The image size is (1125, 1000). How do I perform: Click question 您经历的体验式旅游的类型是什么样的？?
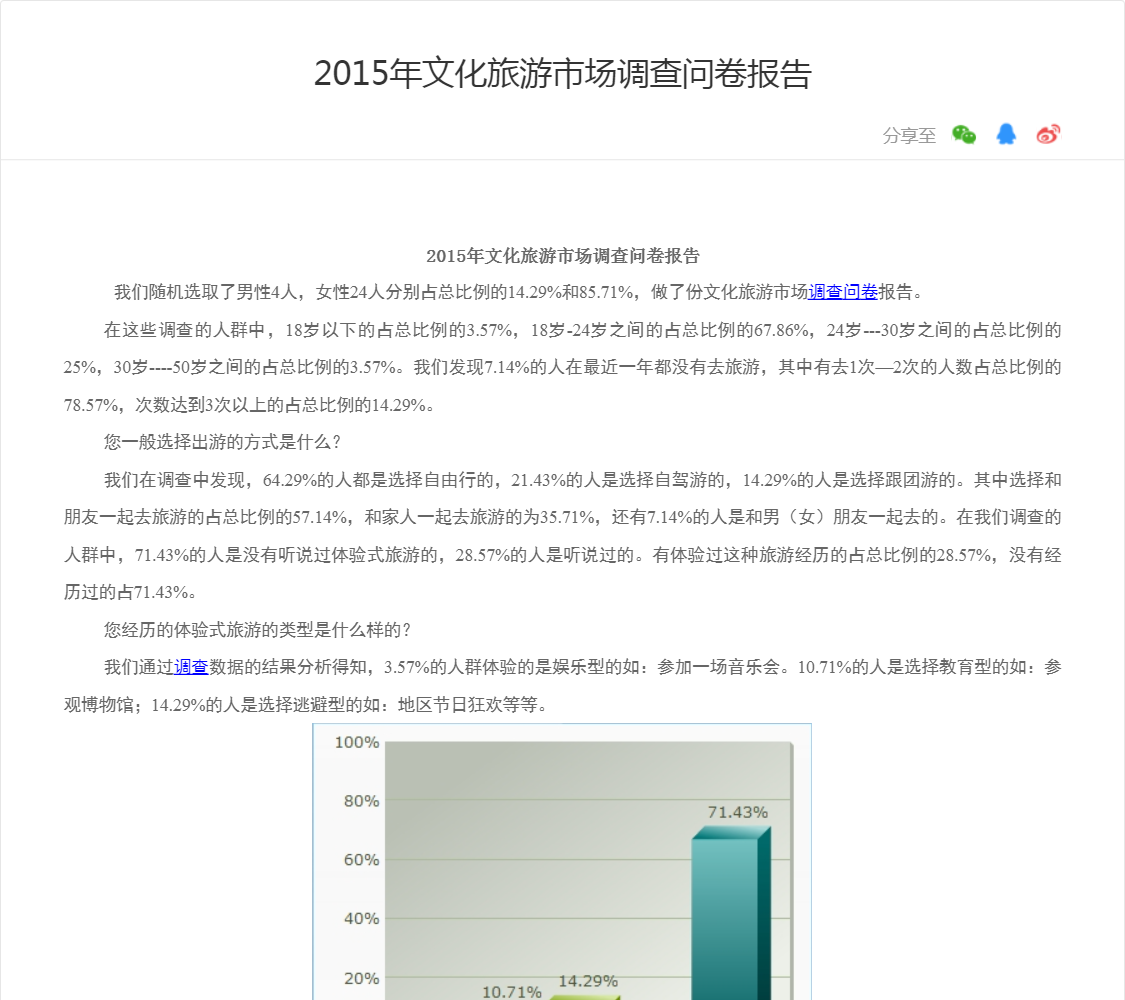pos(257,630)
